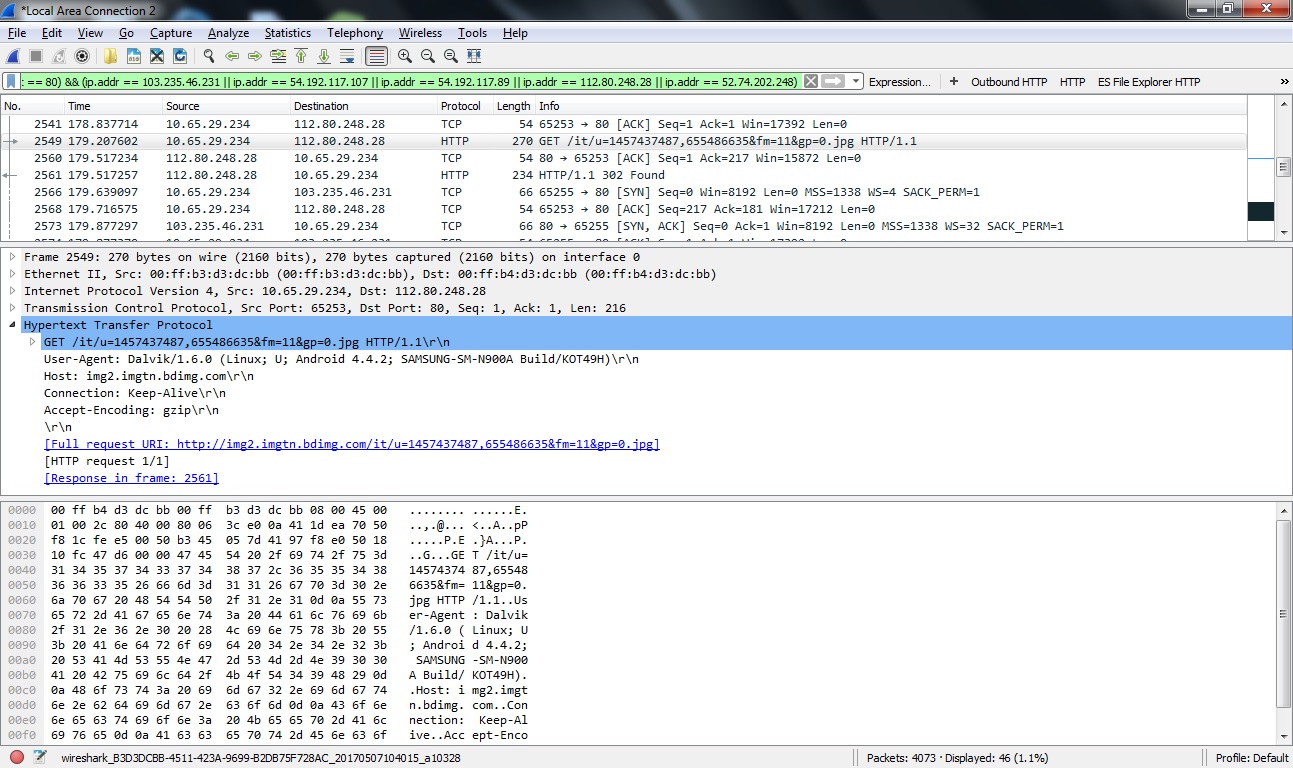Toggle auto-scroll during live capture
This screenshot has width=1293, height=768.
point(346,56)
